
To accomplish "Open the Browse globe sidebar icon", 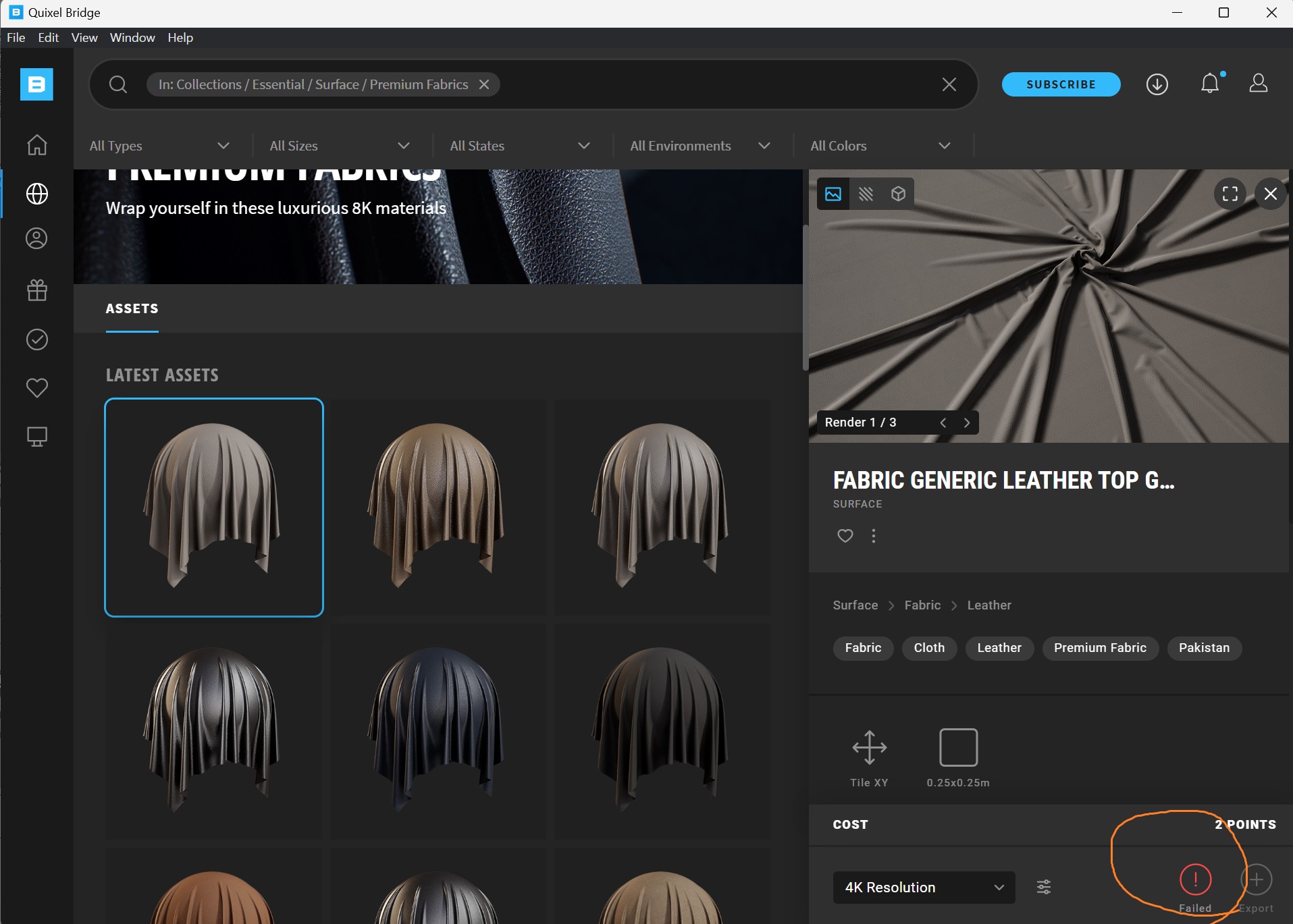I will (36, 194).
